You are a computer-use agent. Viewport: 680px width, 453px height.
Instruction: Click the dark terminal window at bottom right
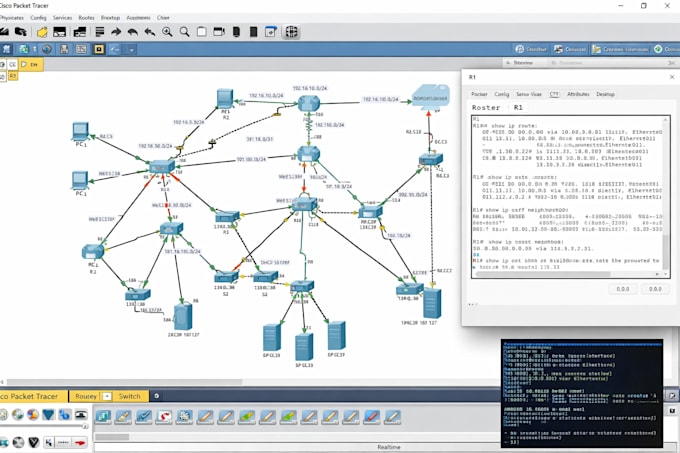(x=582, y=393)
